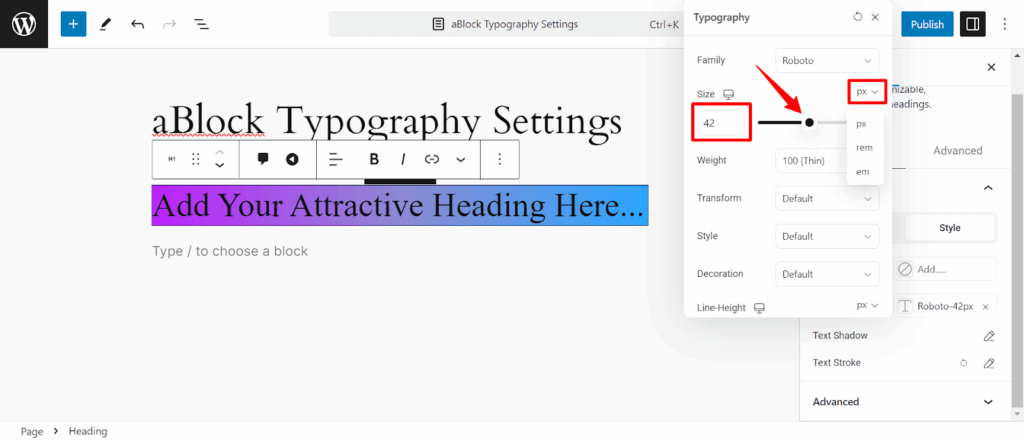Publish the page
Image resolution: width=1024 pixels, height=440 pixels.
click(x=927, y=24)
